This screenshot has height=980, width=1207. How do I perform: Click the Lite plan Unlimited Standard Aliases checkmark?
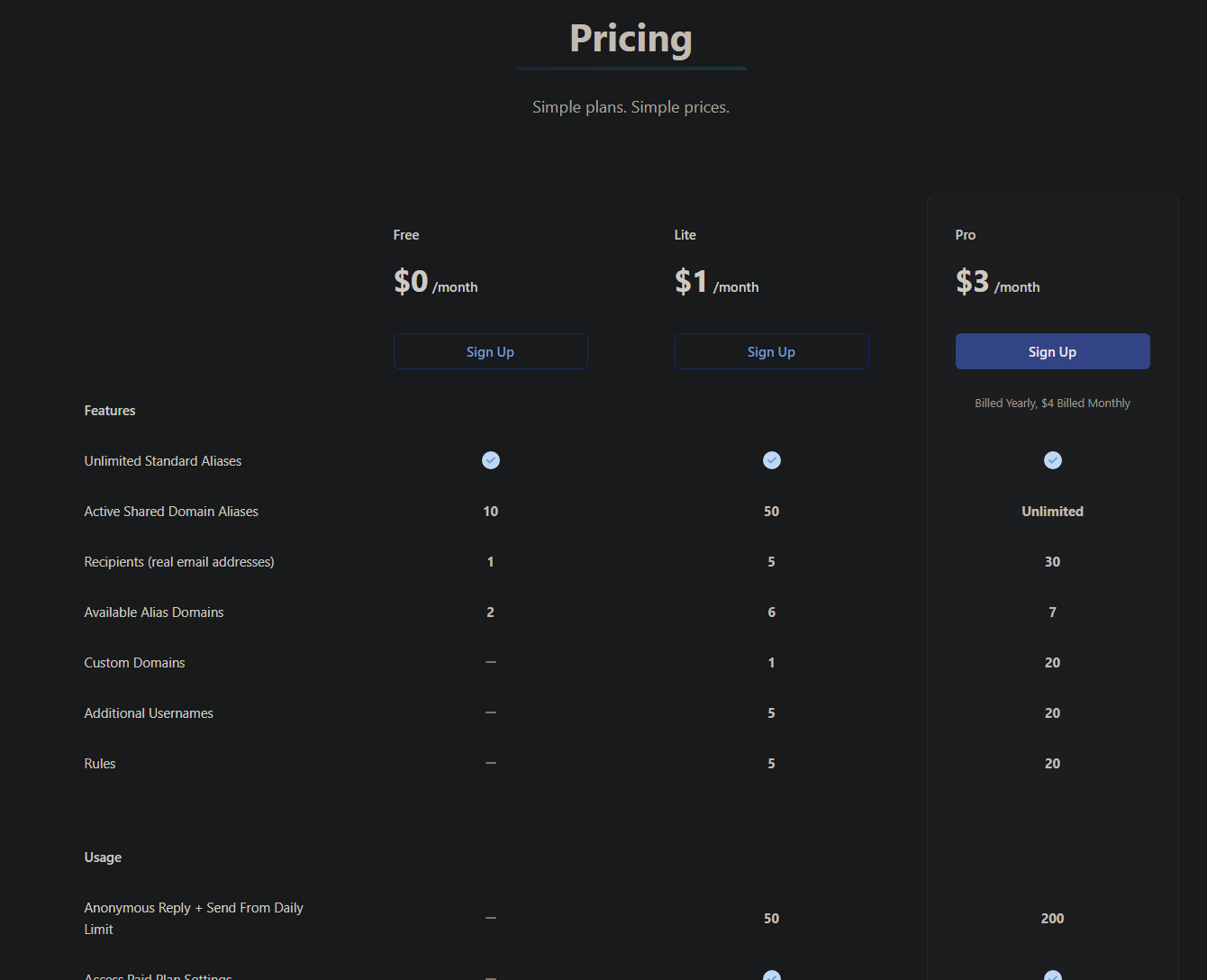click(x=771, y=460)
